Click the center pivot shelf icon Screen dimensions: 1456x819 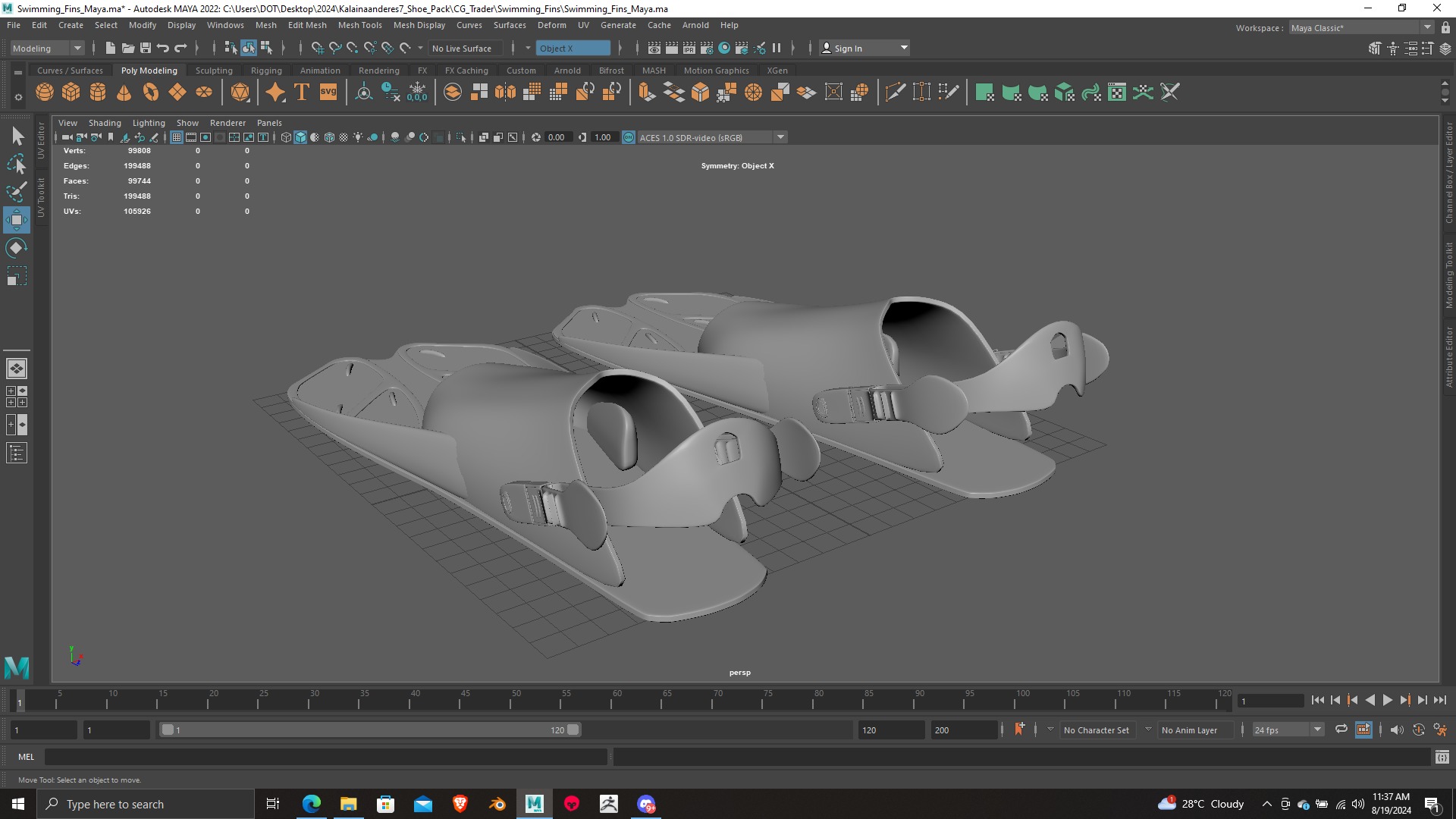[364, 93]
